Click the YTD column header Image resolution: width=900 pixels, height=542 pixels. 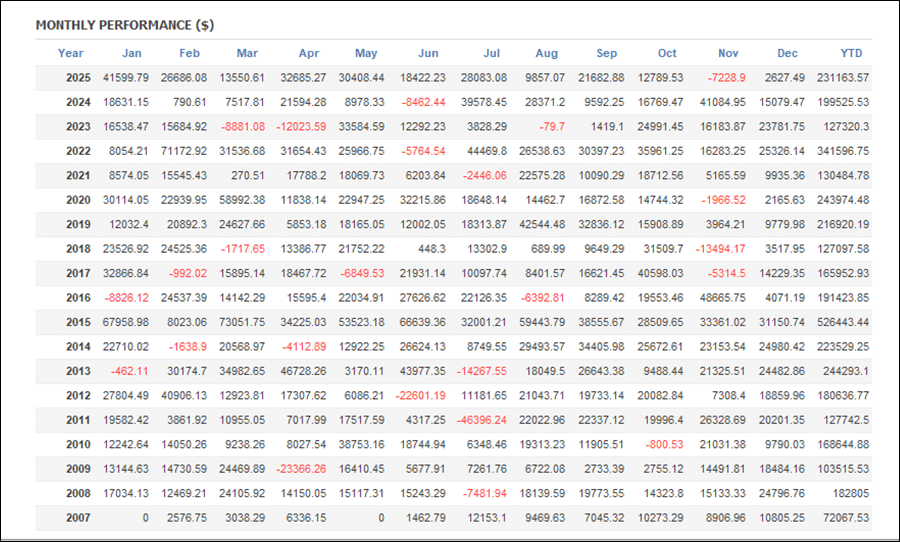point(851,54)
